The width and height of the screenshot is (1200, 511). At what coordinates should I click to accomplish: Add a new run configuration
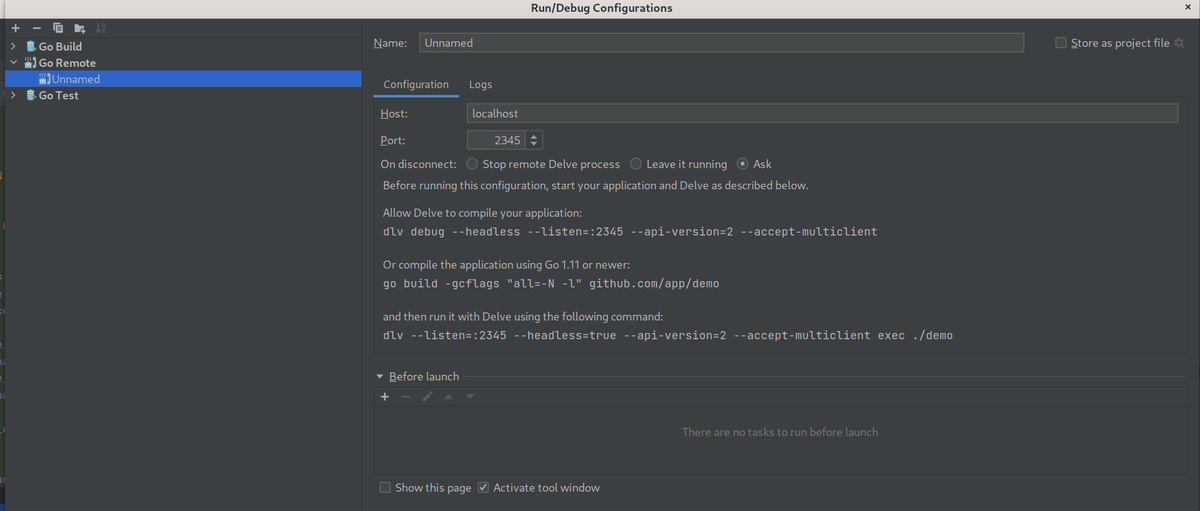pos(15,28)
